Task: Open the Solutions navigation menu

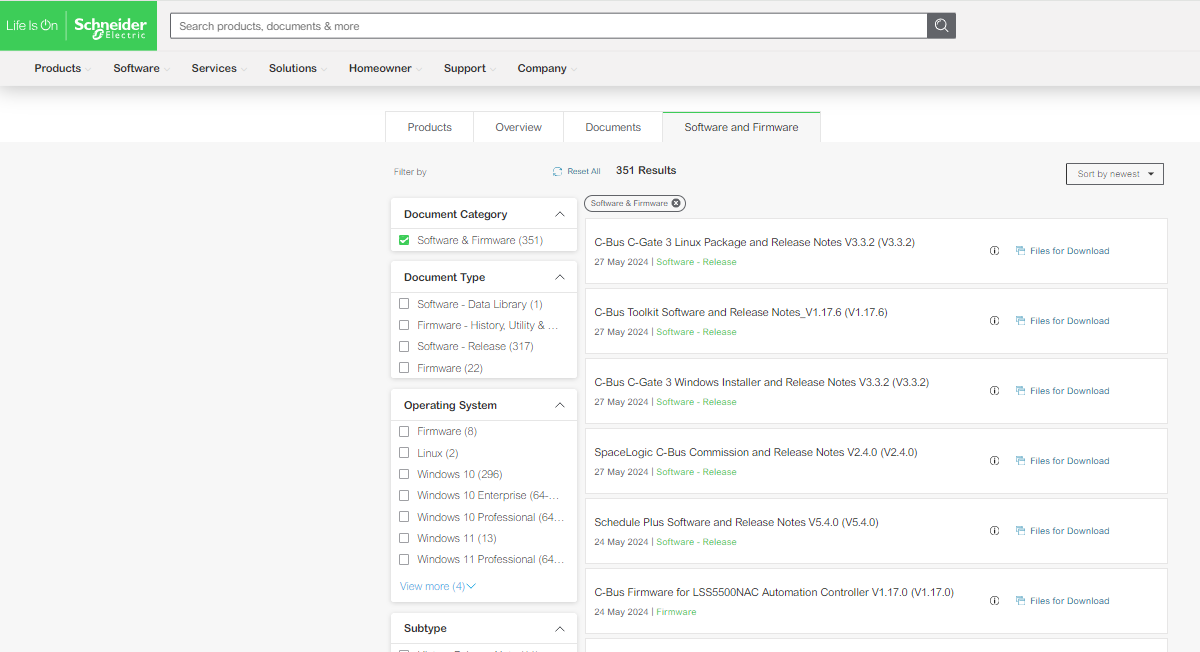Action: pyautogui.click(x=298, y=68)
